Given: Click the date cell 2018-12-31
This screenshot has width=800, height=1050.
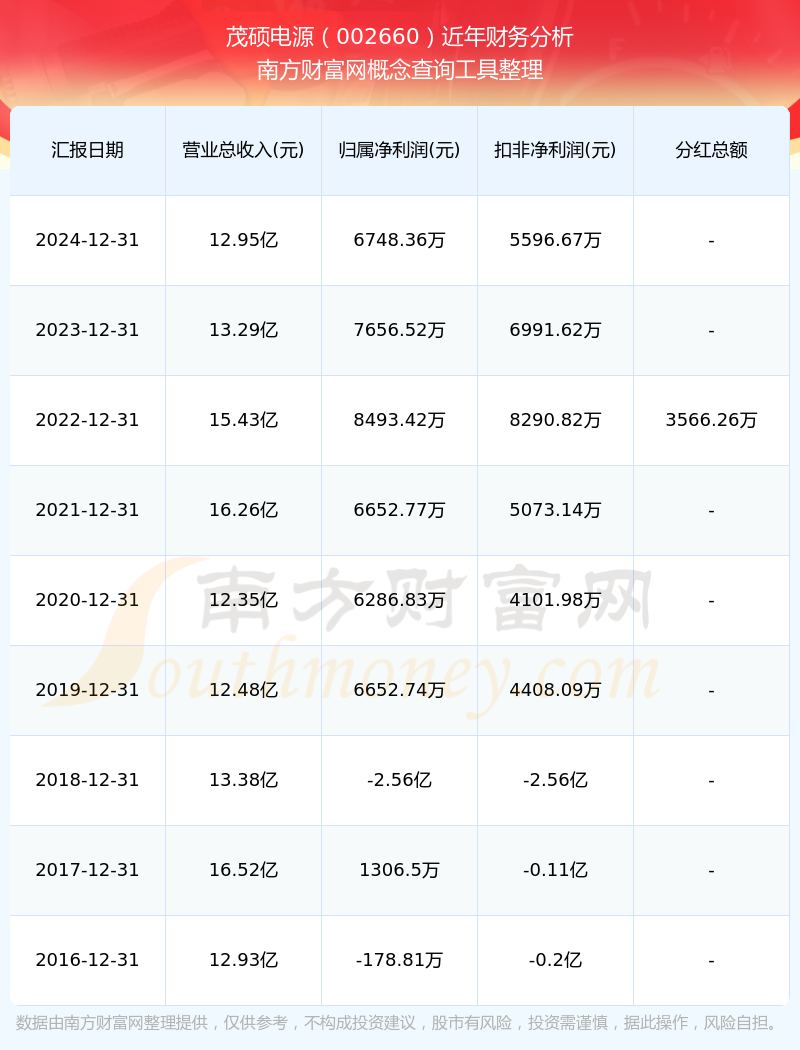Looking at the screenshot, I should [x=88, y=780].
